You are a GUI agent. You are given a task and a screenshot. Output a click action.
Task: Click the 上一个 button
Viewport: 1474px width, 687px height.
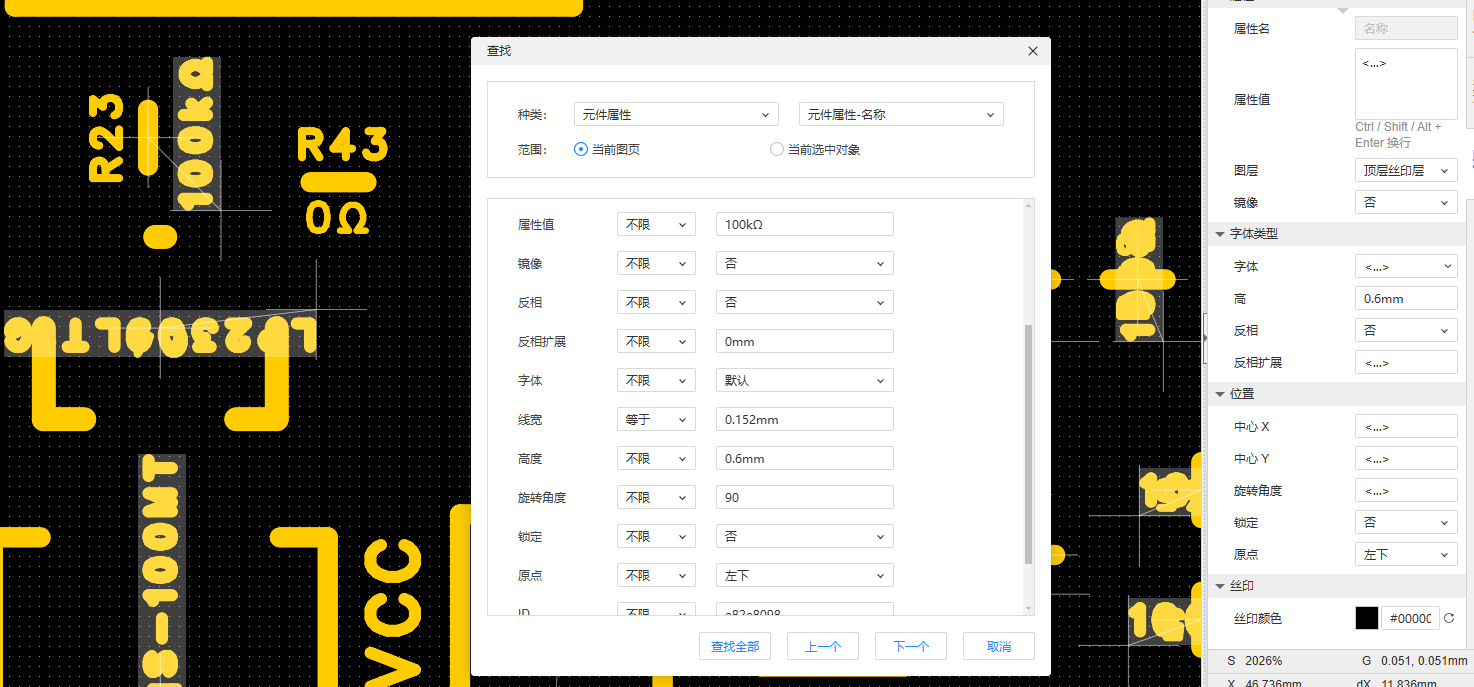pos(822,647)
